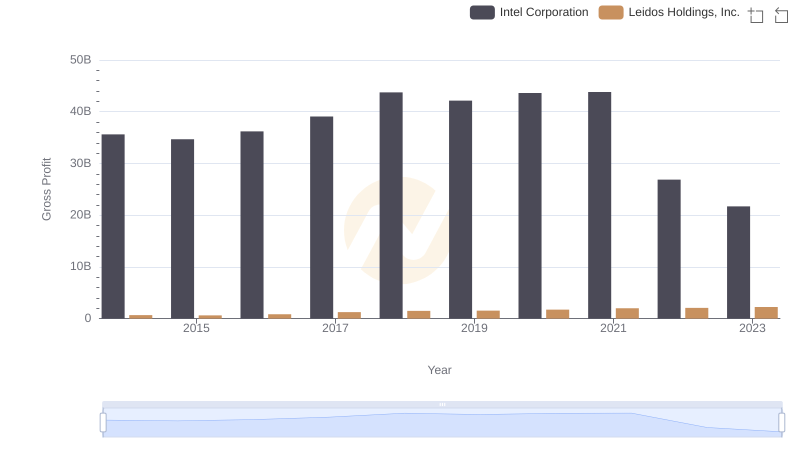Click the Leidos bar for 2023
The width and height of the screenshot is (800, 461).
766,313
